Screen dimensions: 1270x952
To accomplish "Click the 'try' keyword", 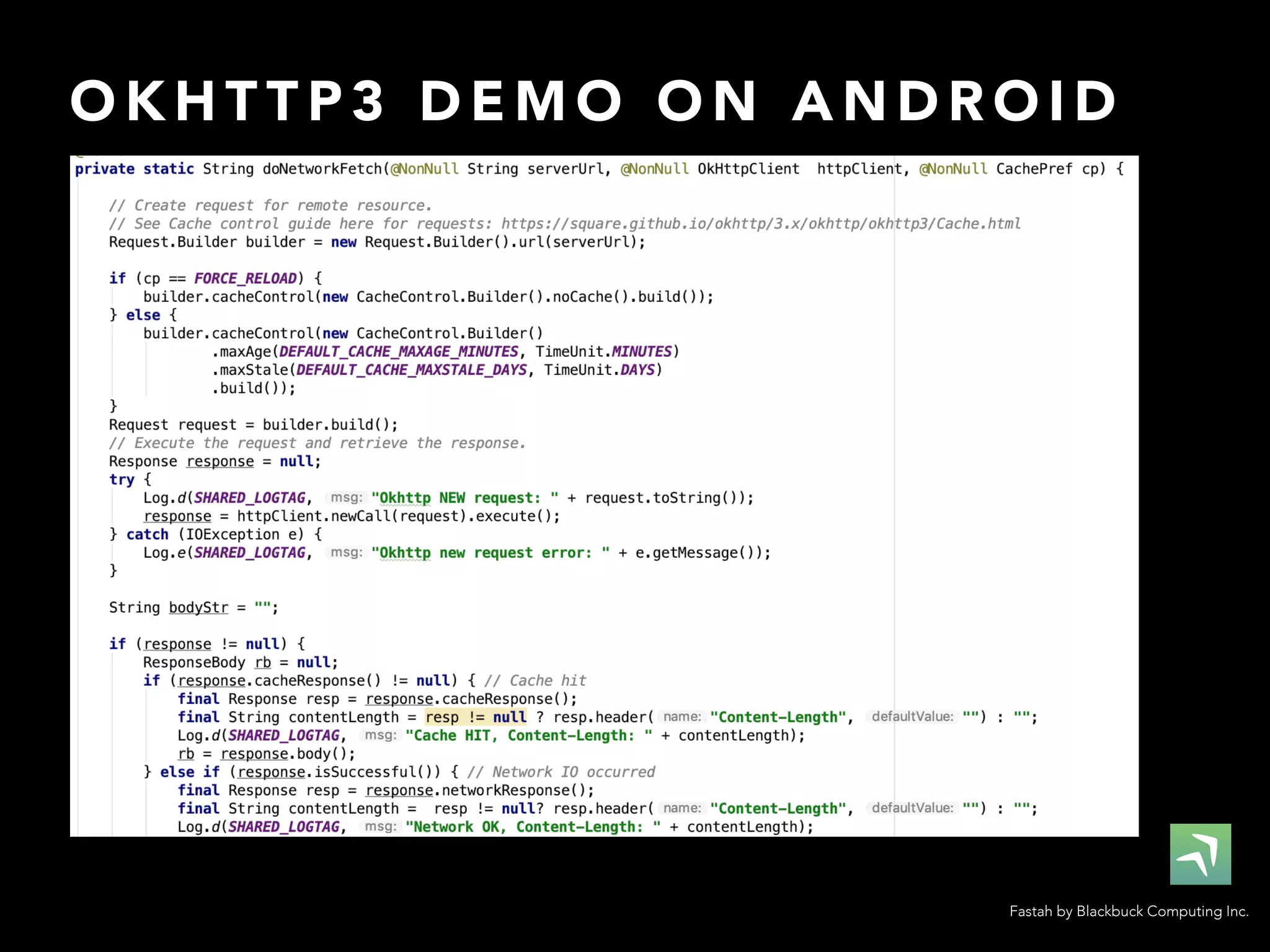I will [122, 480].
